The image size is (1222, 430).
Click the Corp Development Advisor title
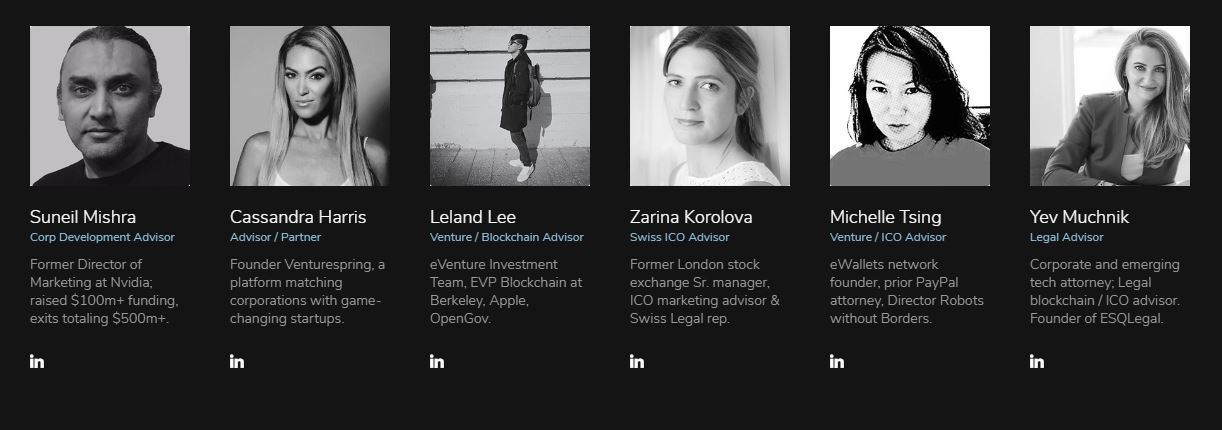tap(102, 238)
